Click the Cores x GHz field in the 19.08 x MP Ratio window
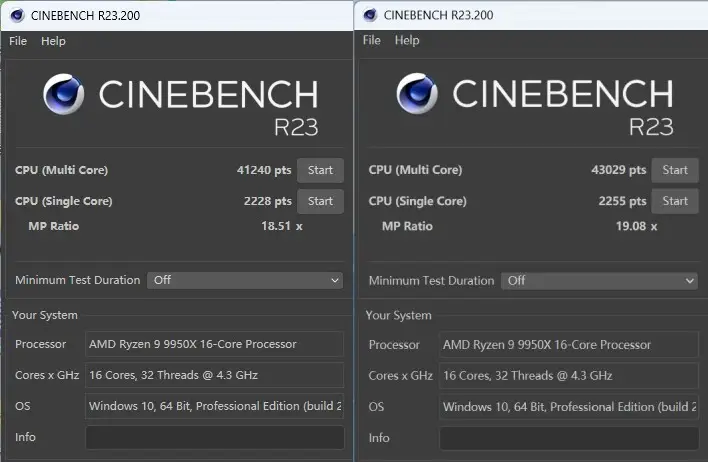 568,375
